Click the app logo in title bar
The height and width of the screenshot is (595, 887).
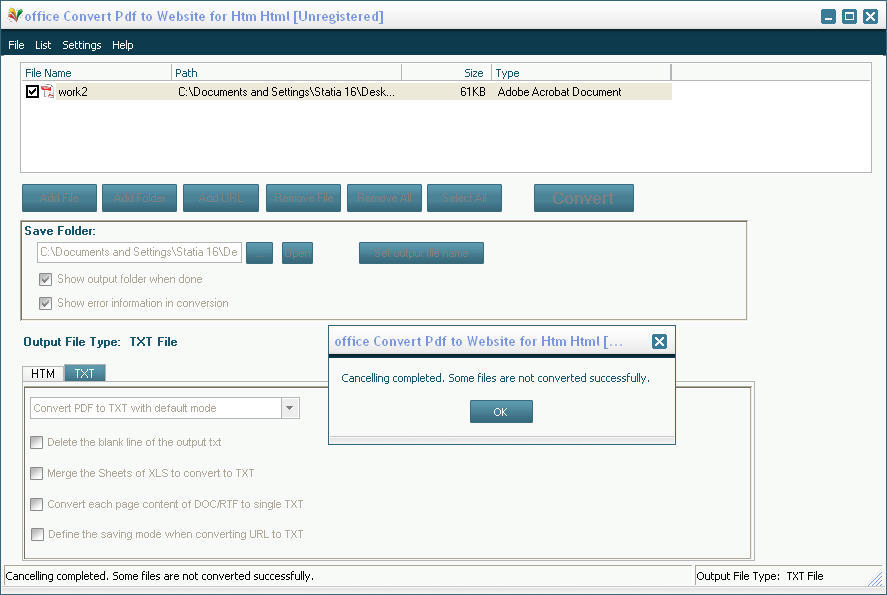tap(14, 16)
